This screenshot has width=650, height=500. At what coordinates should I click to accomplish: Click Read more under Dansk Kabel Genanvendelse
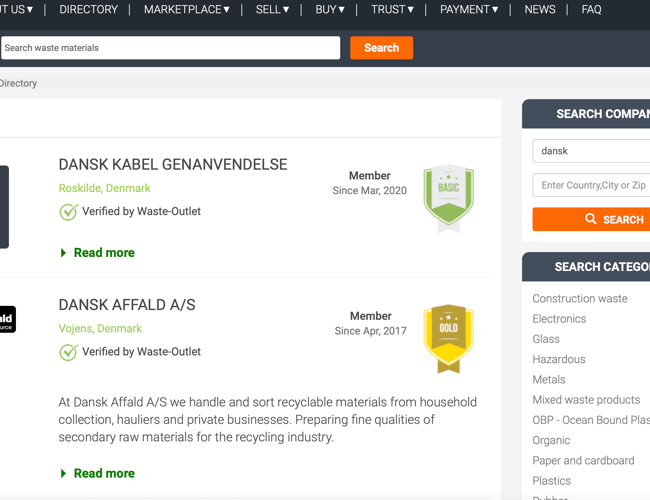click(98, 252)
